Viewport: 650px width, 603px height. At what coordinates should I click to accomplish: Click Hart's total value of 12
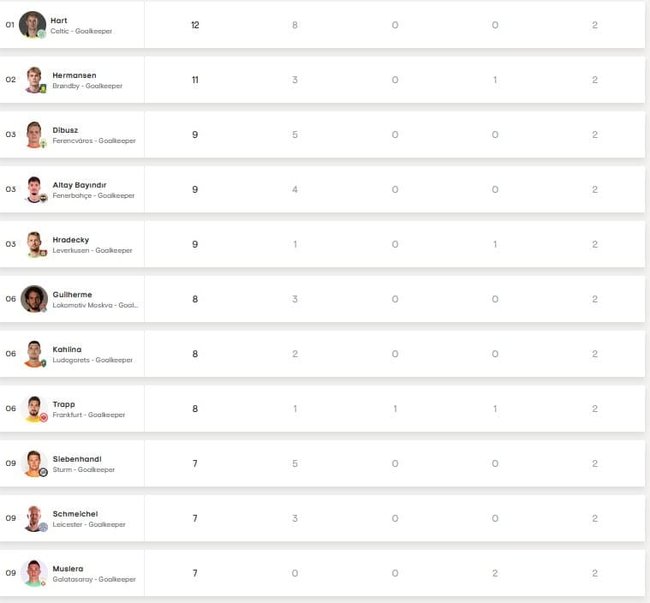[x=195, y=25]
